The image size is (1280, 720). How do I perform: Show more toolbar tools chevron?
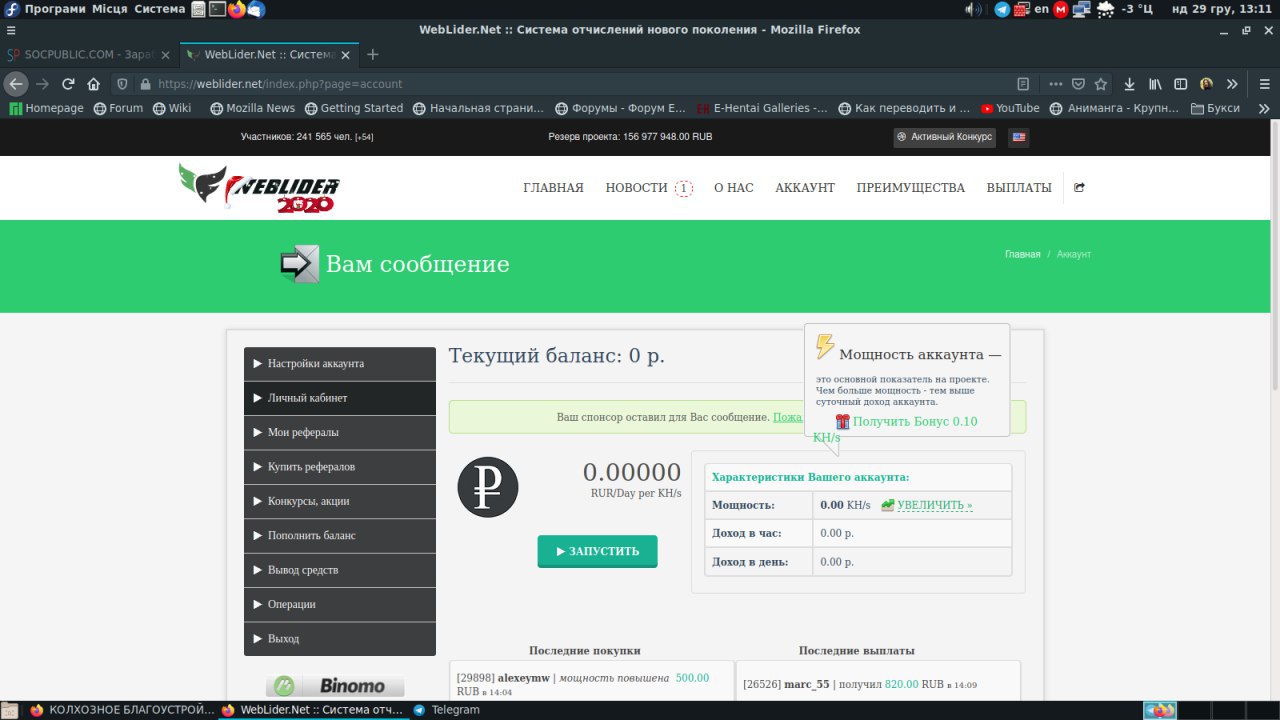pyautogui.click(x=1232, y=84)
